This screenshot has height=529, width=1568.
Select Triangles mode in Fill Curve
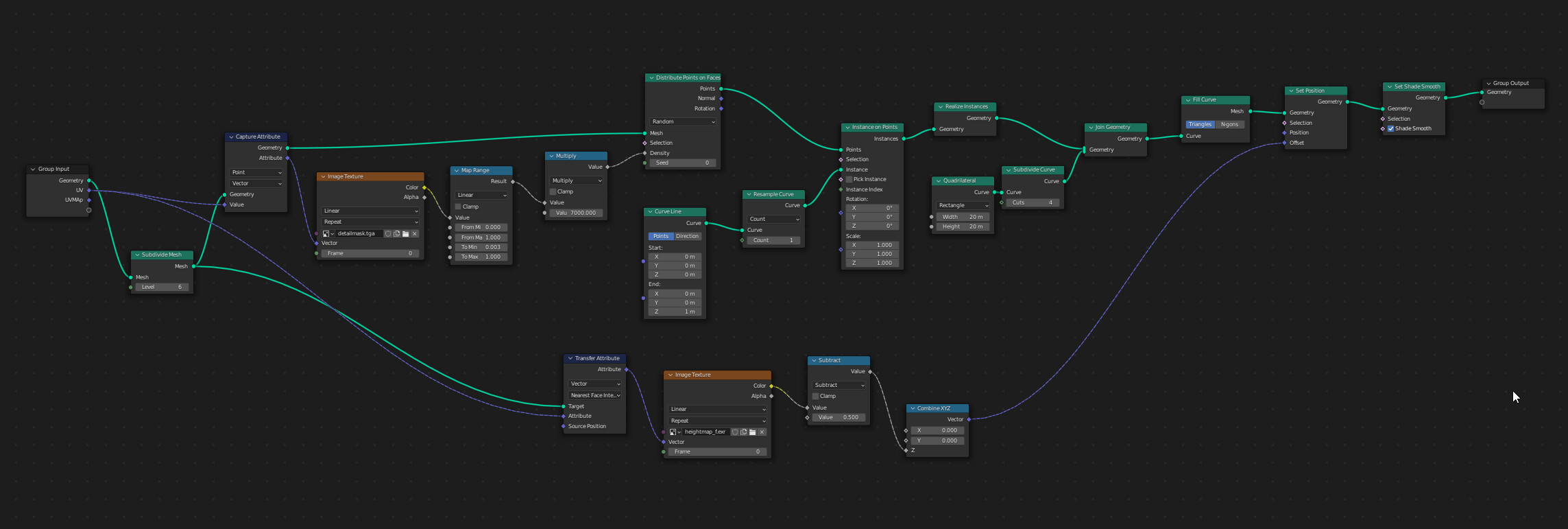[x=1200, y=124]
